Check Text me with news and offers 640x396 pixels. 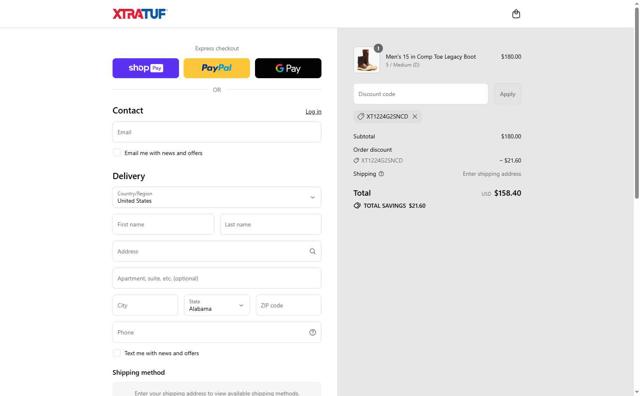pos(117,353)
